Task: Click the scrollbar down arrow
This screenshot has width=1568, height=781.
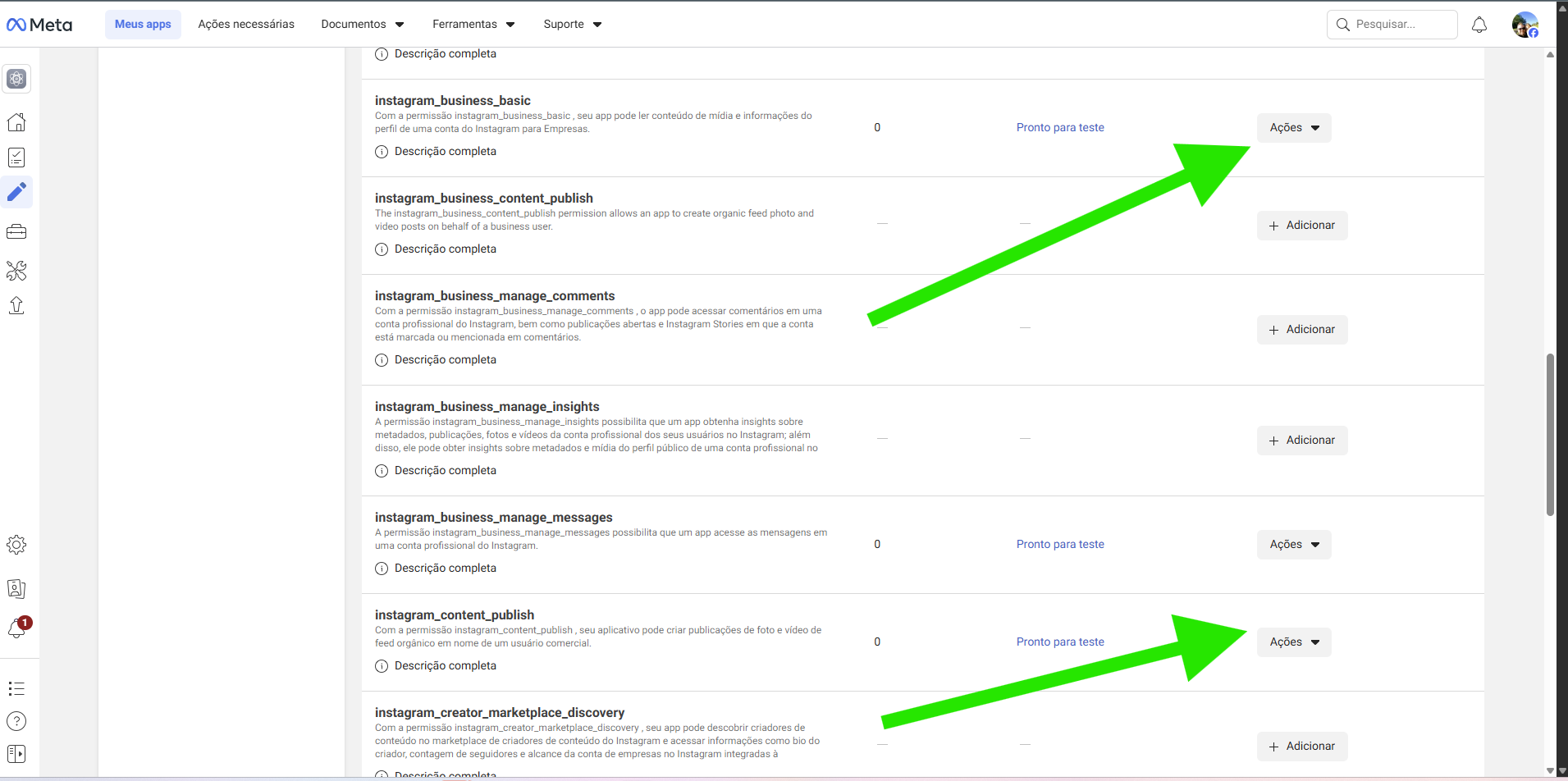Action: coord(1550,770)
